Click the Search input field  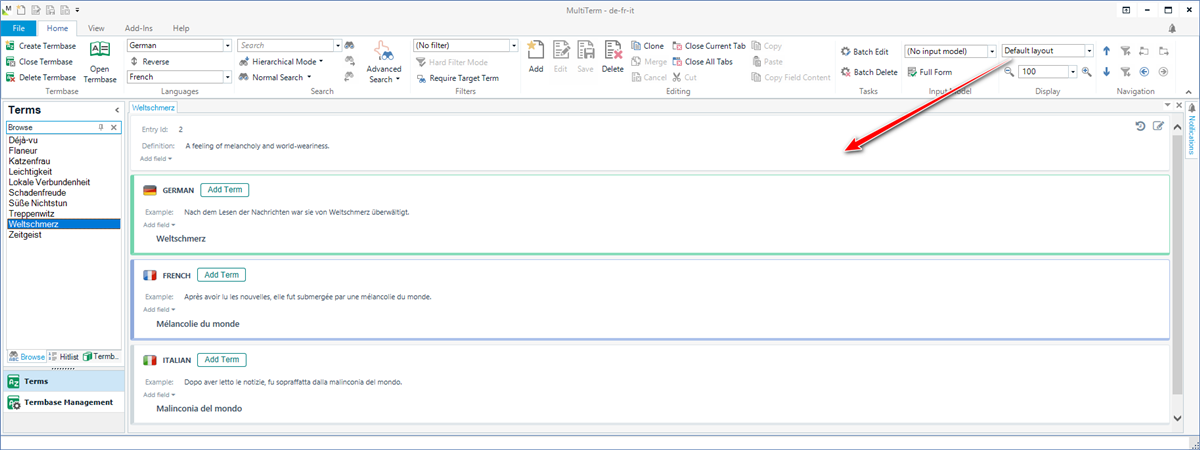(285, 46)
